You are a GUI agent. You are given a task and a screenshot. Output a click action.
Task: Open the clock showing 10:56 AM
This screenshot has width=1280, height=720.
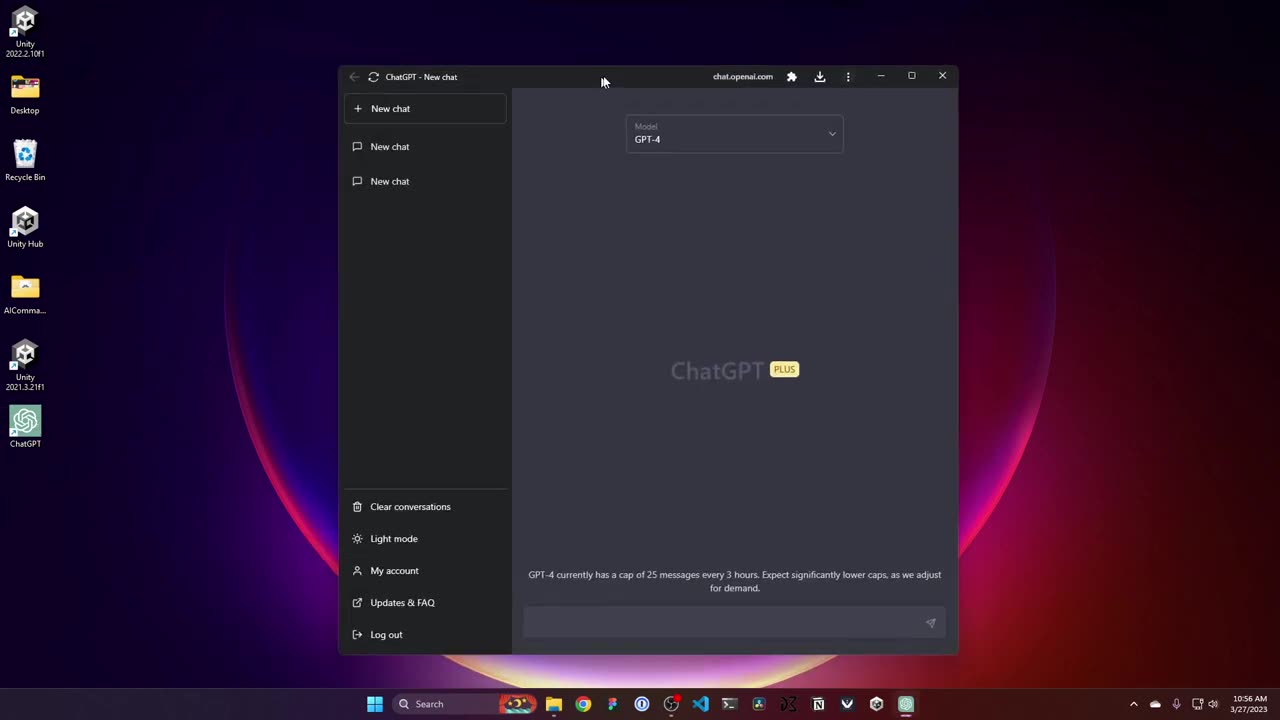click(1250, 704)
